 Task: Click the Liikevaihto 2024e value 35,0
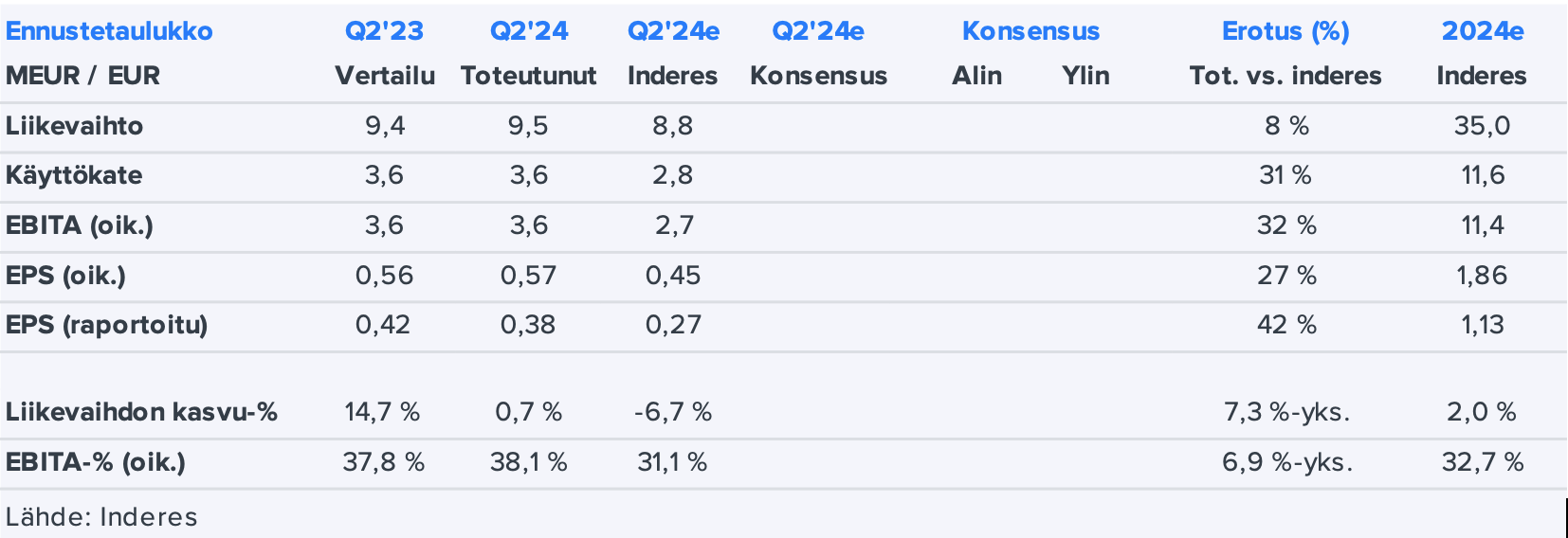[x=1482, y=126]
